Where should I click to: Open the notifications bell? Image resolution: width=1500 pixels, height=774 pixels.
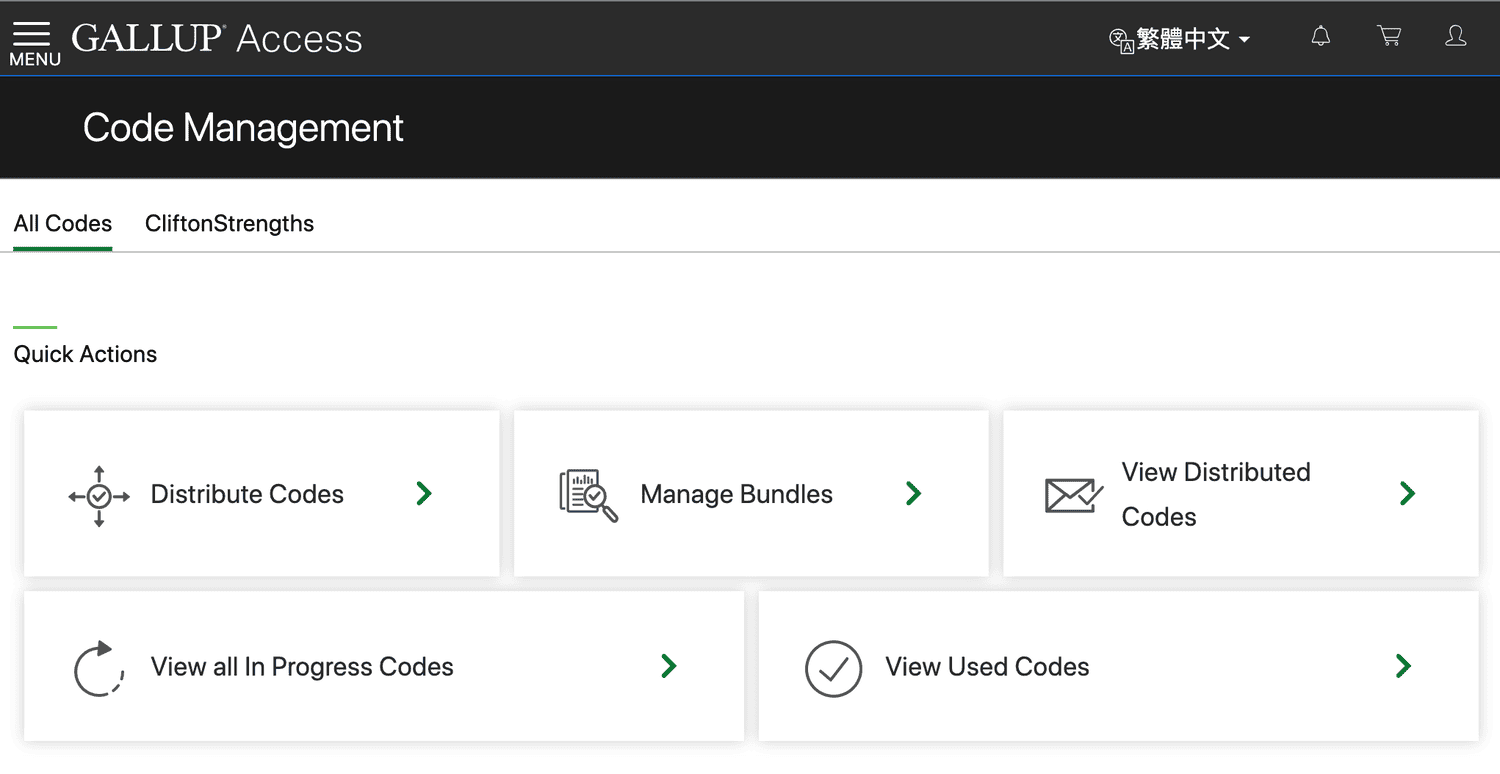pos(1321,36)
